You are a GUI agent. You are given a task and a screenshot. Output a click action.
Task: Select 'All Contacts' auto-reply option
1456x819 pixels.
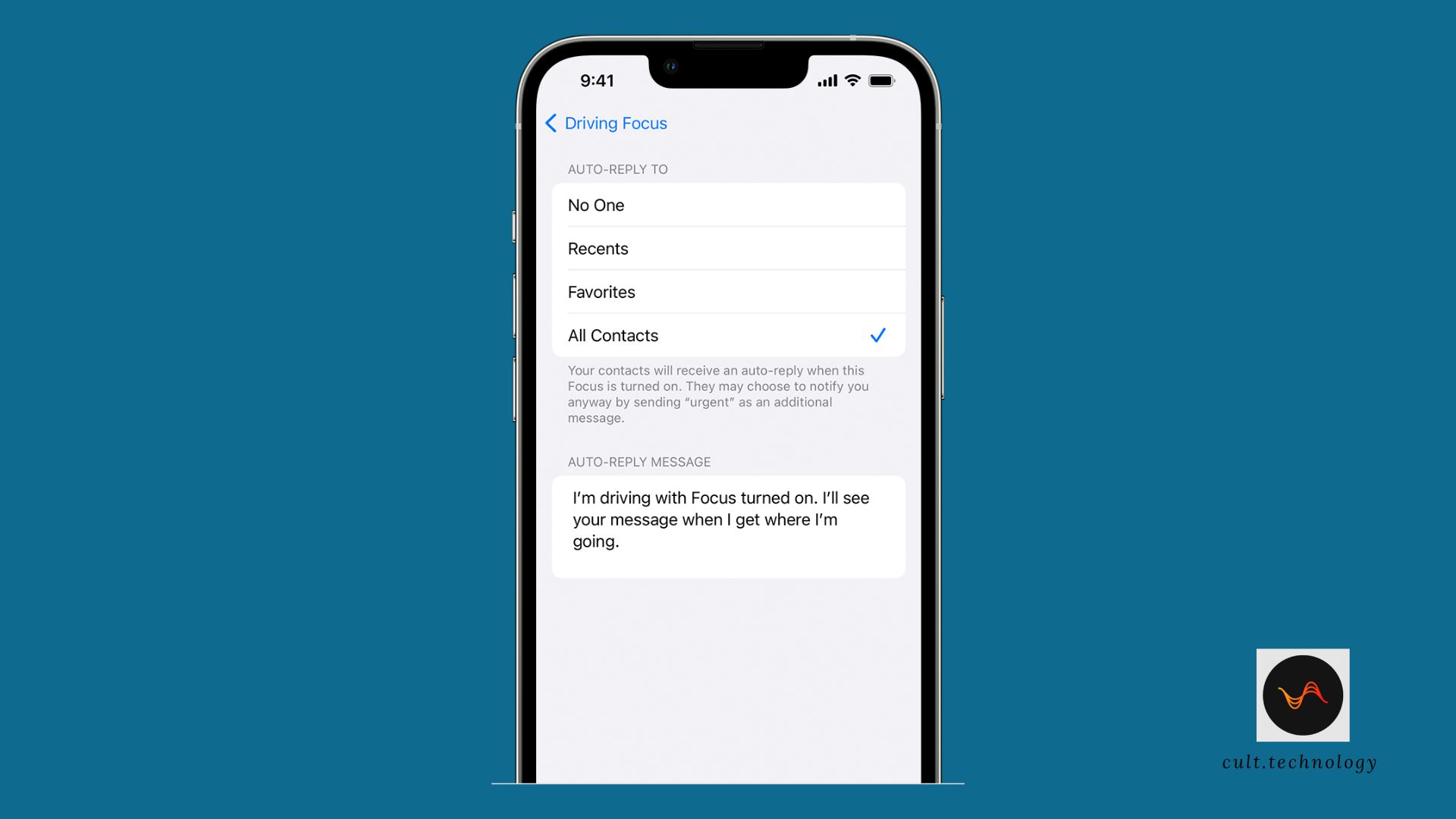tap(727, 335)
